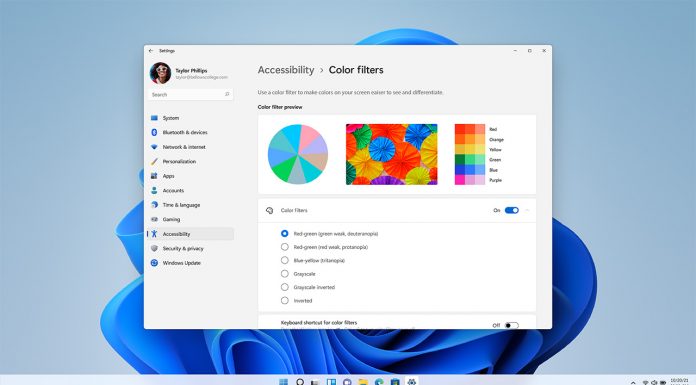Open System settings from the sidebar
Screen dimensions: 696x385
pos(191,118)
